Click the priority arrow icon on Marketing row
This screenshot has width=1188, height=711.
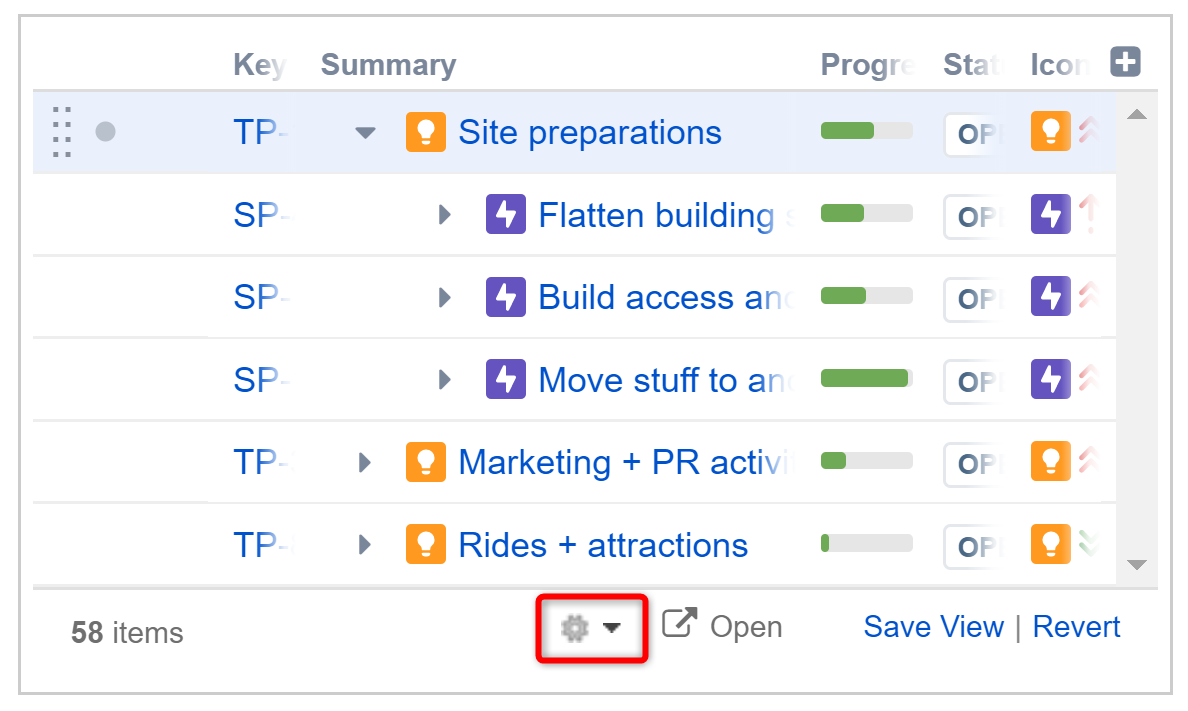coord(1088,461)
